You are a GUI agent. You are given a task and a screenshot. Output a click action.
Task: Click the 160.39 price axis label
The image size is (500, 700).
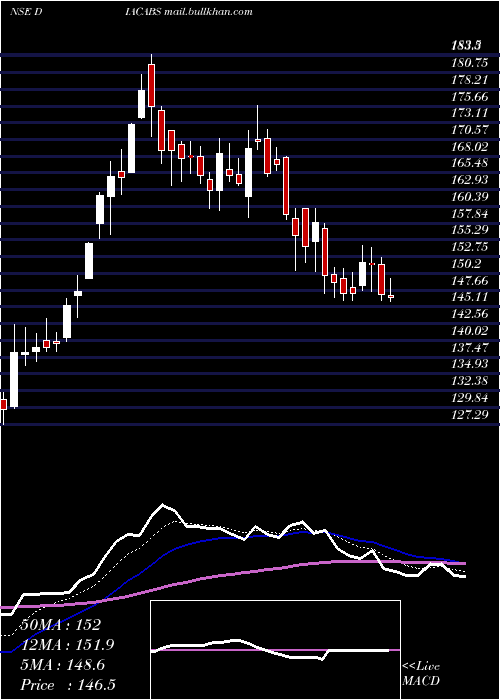coord(470,197)
